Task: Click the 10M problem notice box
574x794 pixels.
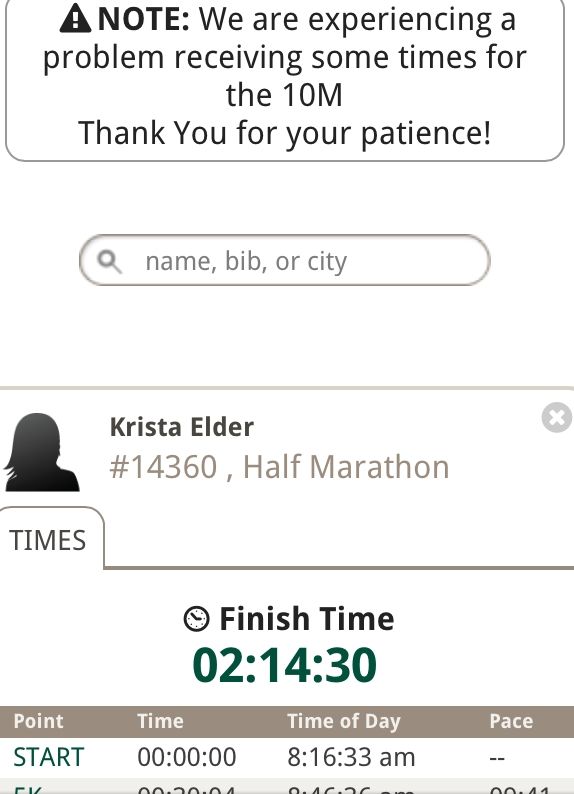Action: pyautogui.click(x=284, y=78)
